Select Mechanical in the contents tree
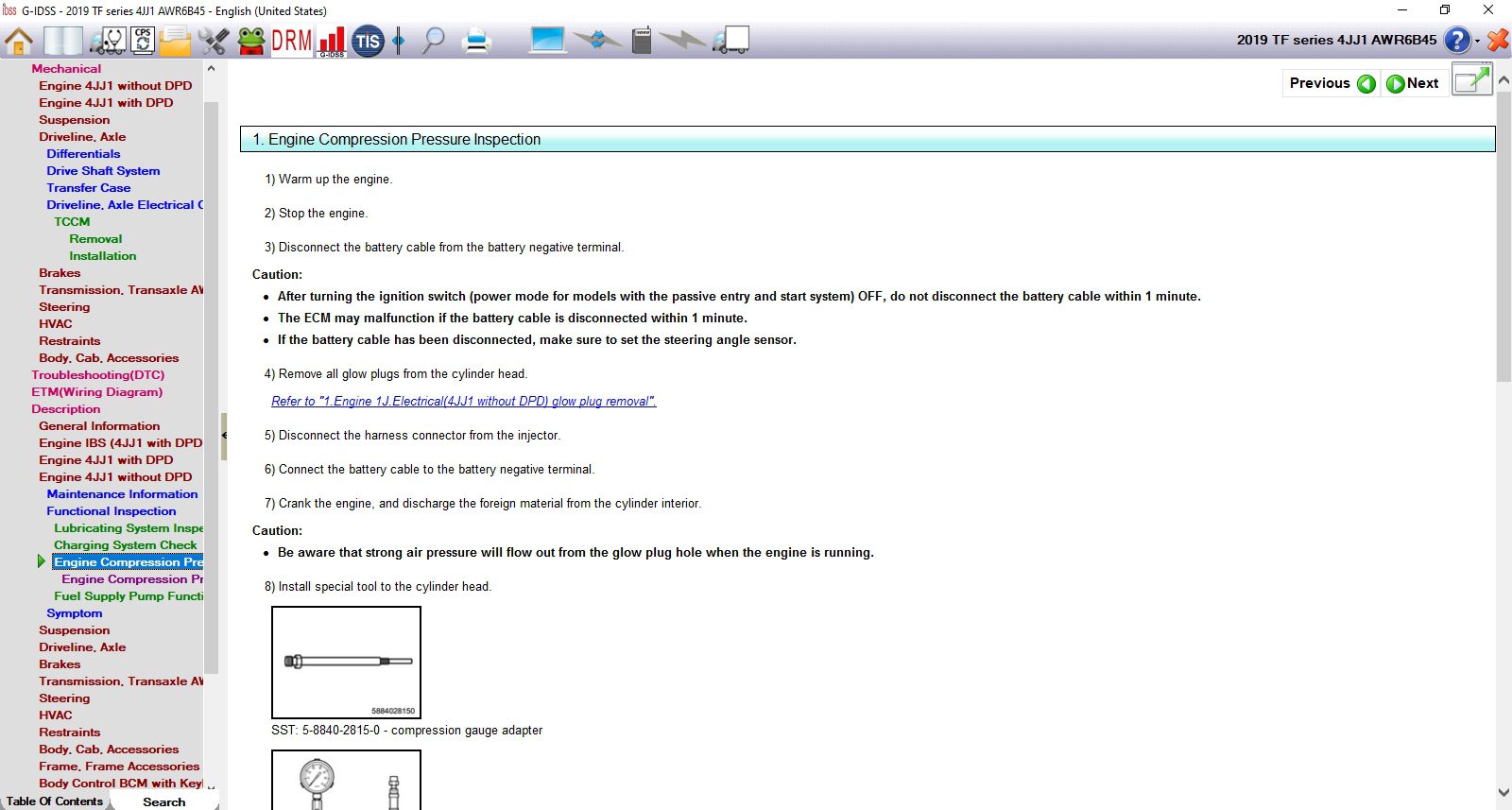 click(66, 68)
